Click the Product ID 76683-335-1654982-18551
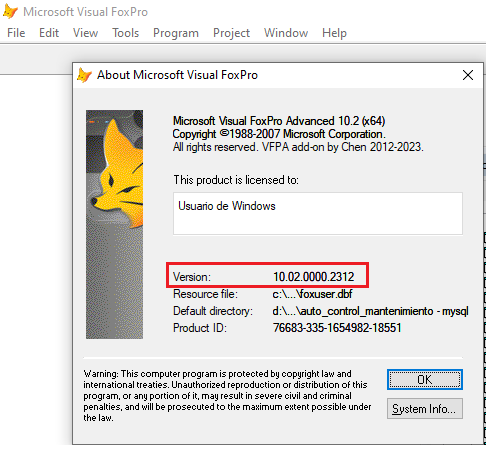 [337, 328]
